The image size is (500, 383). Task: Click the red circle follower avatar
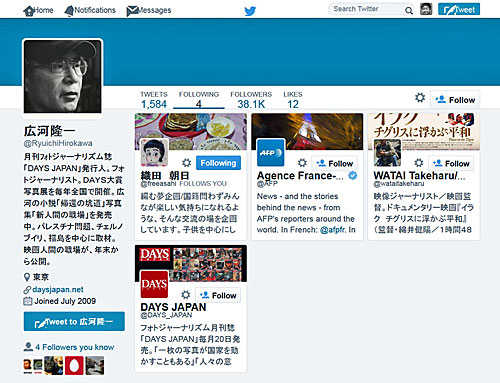pyautogui.click(x=74, y=366)
